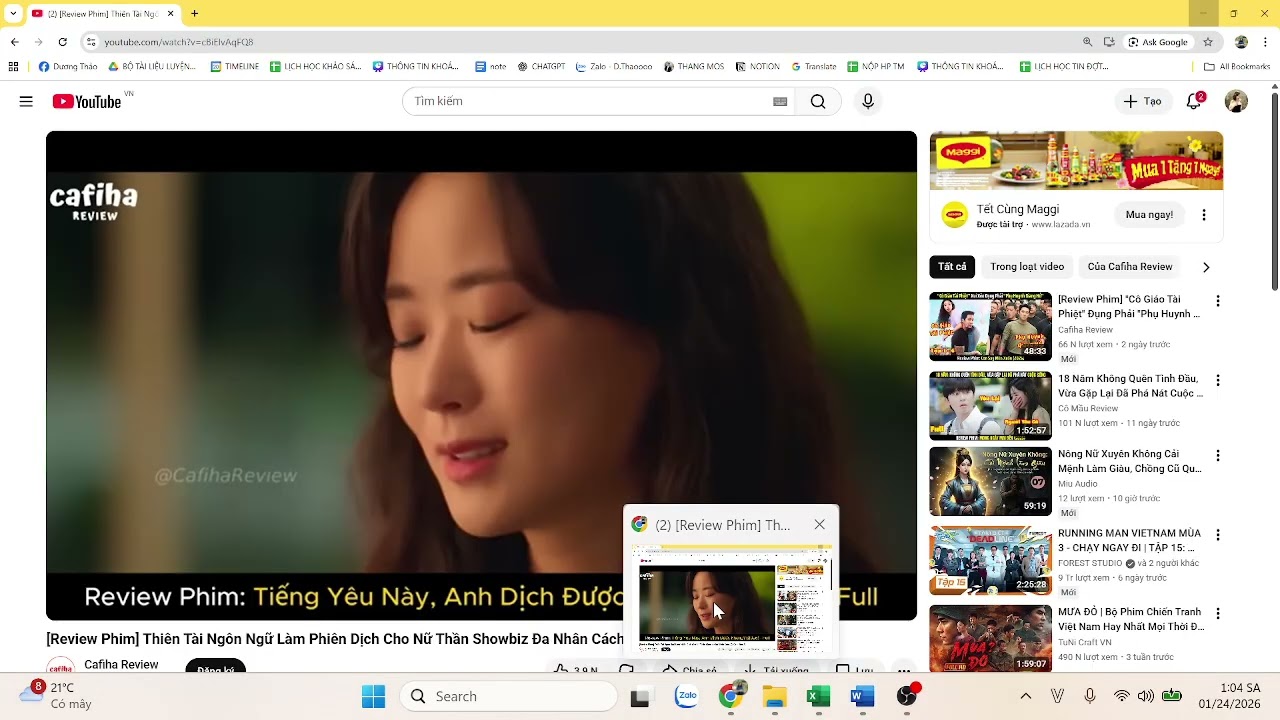This screenshot has width=1280, height=720.
Task: Open the Windows Start menu
Action: click(373, 697)
